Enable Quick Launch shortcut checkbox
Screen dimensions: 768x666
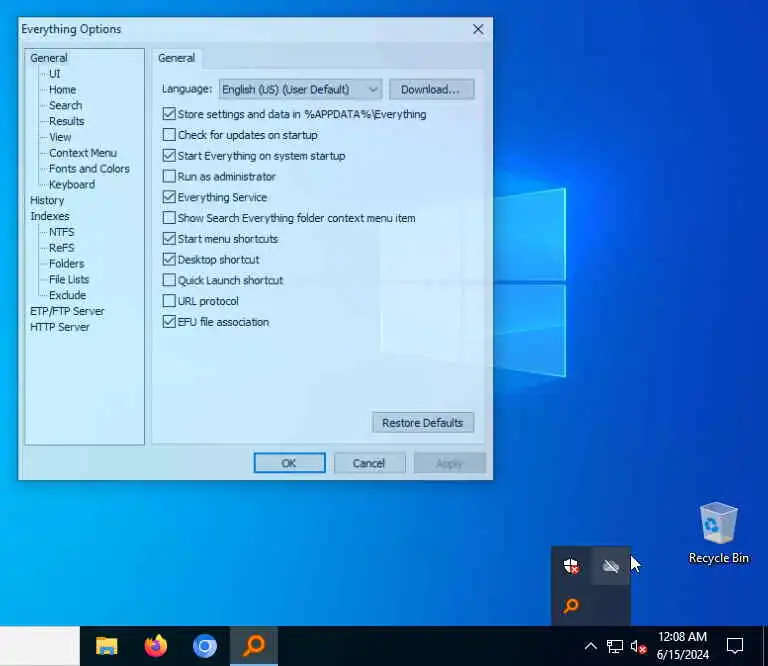point(169,280)
